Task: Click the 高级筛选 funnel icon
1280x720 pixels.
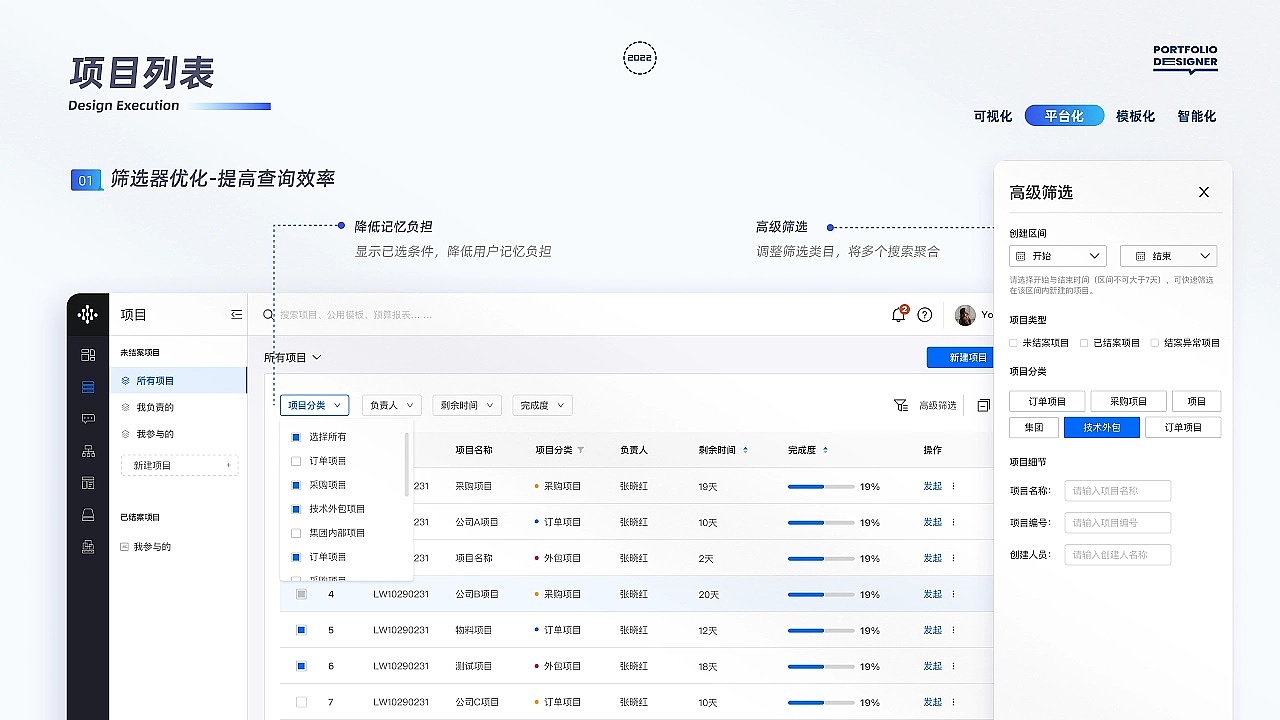Action: coord(901,405)
